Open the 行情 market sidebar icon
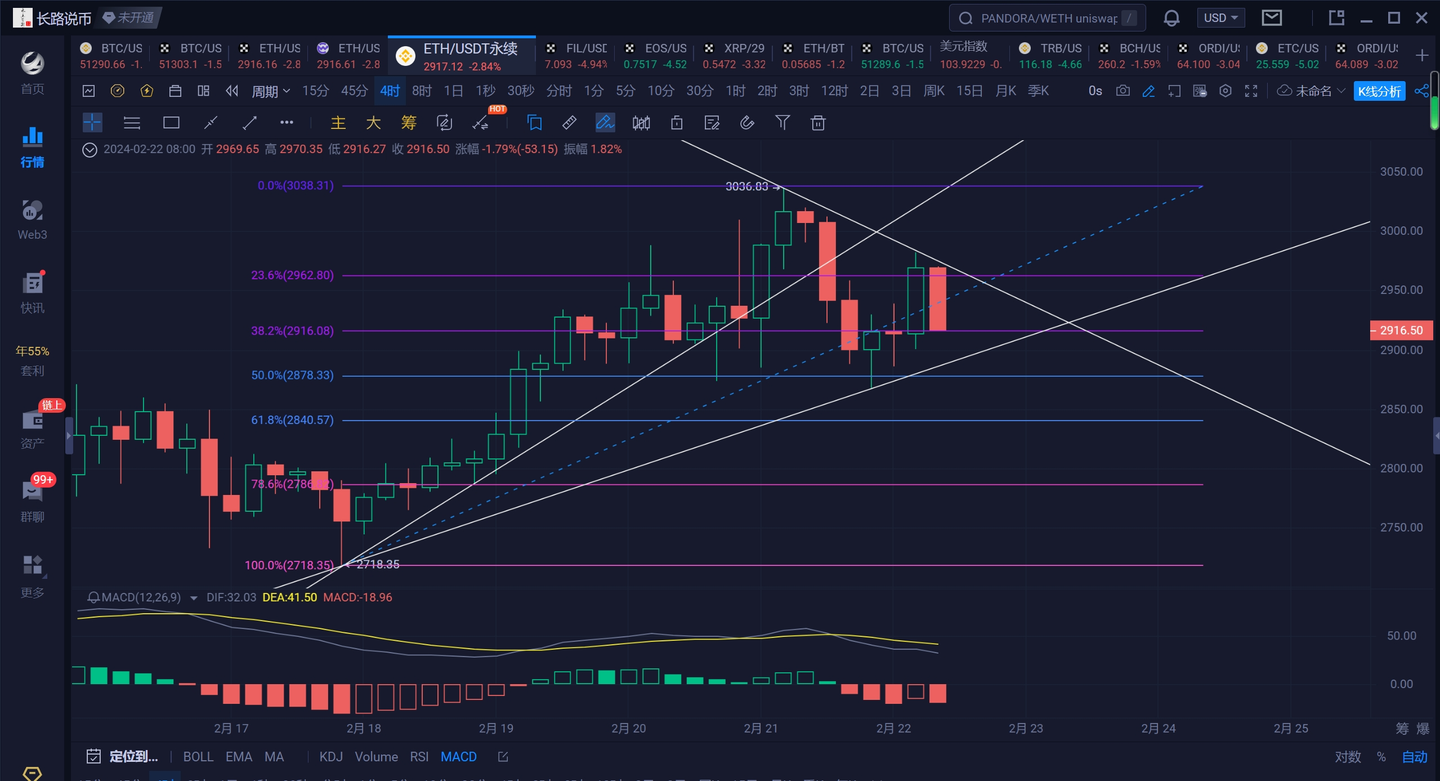 pyautogui.click(x=32, y=147)
